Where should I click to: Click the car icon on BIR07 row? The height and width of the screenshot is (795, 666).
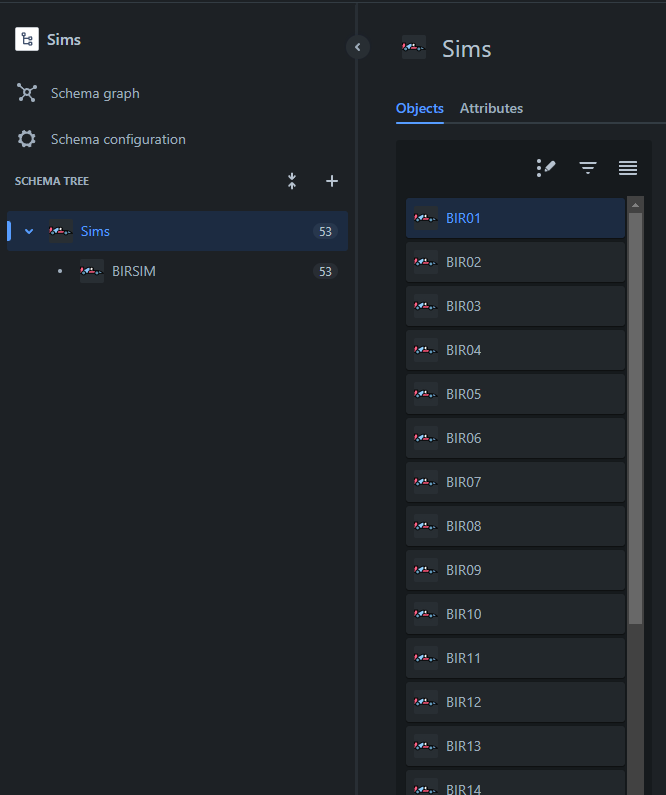click(x=425, y=482)
